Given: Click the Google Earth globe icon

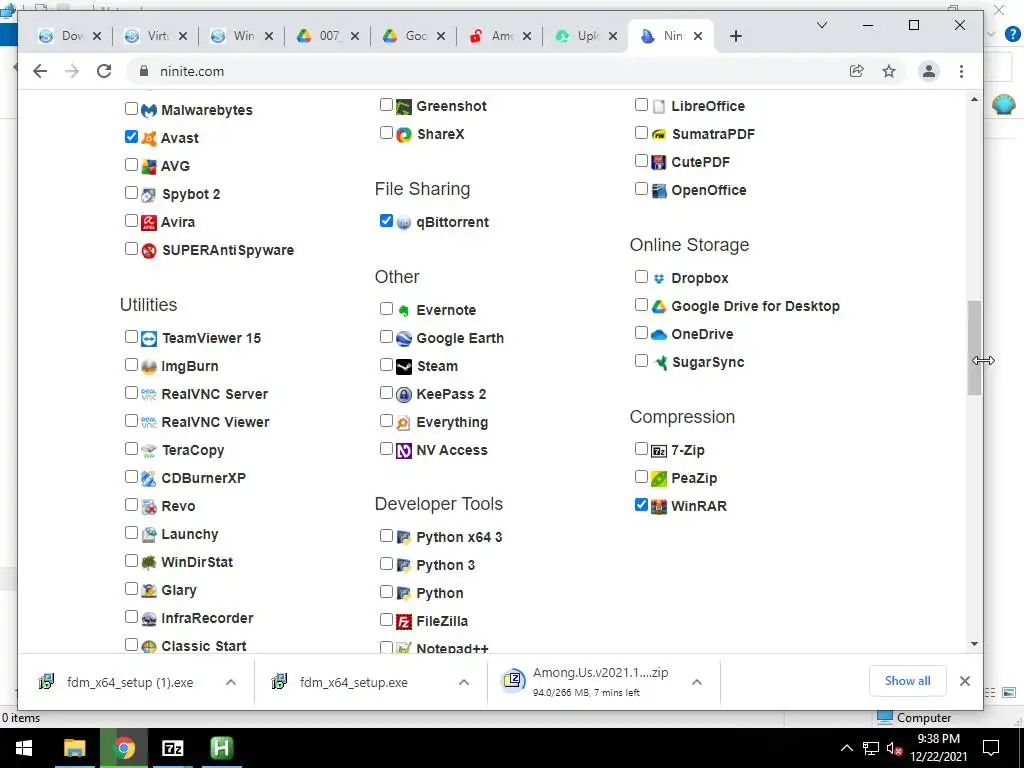Looking at the screenshot, I should point(404,338).
